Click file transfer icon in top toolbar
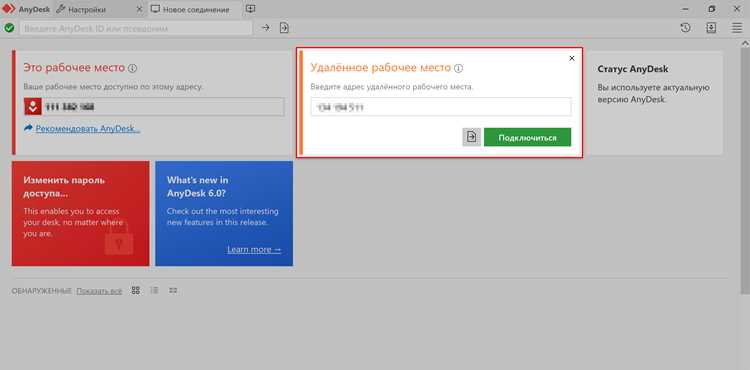The image size is (750, 370). pos(284,28)
